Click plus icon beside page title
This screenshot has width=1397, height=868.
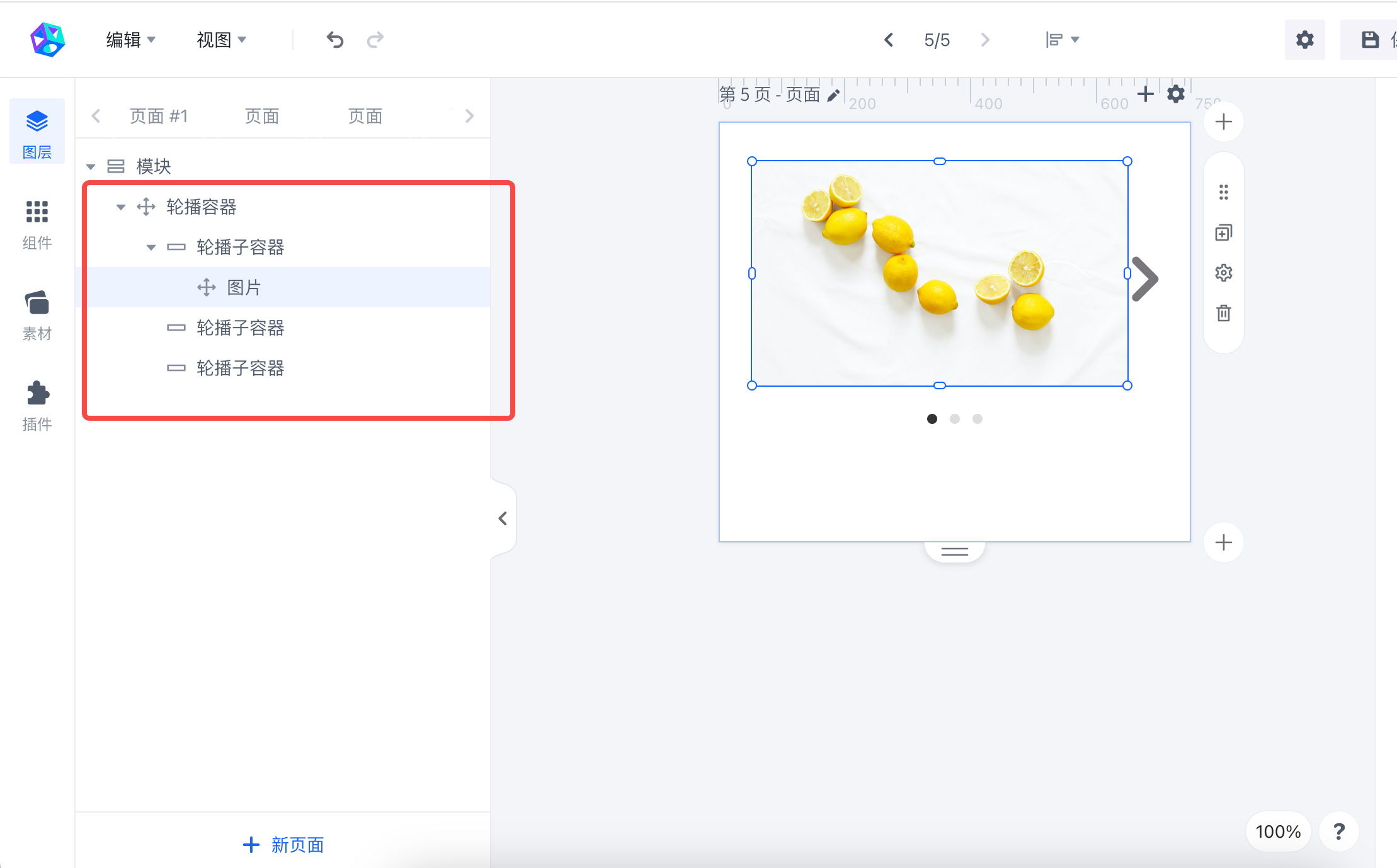[x=1145, y=94]
